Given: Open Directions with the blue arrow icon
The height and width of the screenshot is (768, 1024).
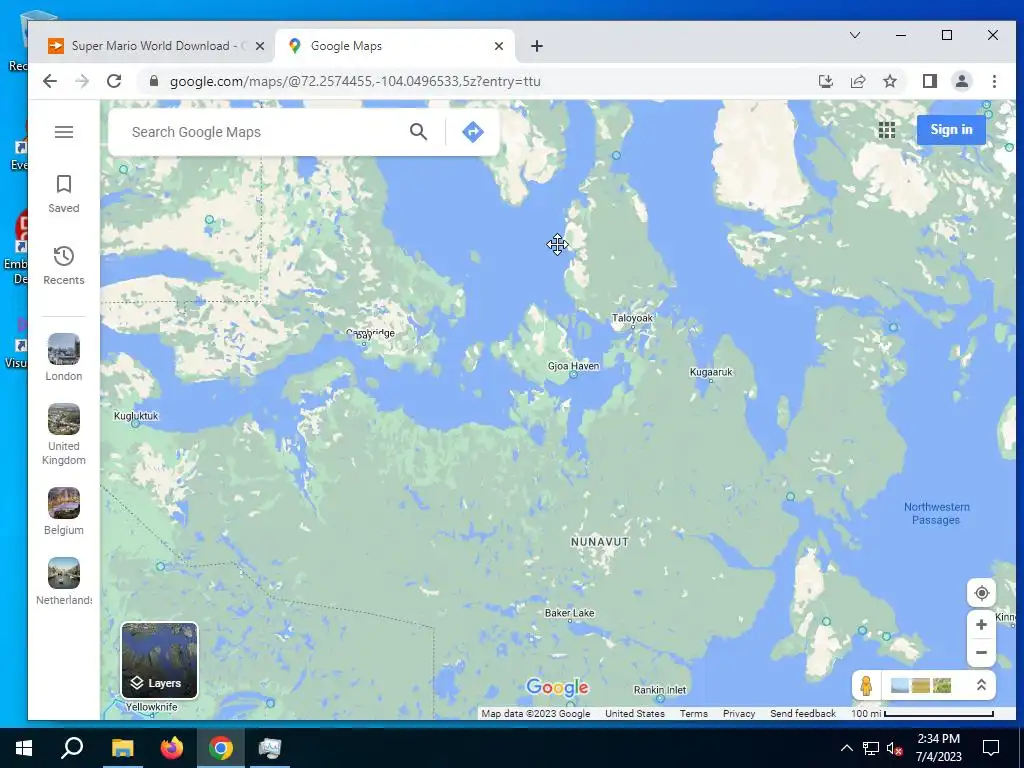Looking at the screenshot, I should pyautogui.click(x=473, y=132).
